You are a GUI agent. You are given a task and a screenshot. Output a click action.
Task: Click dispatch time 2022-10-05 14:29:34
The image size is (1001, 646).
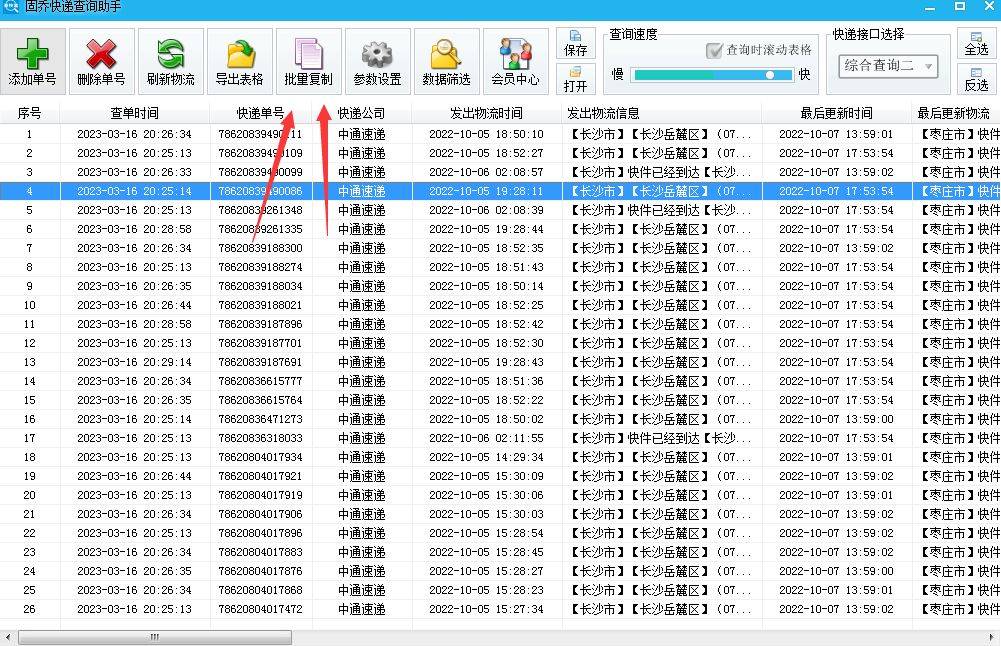click(486, 457)
